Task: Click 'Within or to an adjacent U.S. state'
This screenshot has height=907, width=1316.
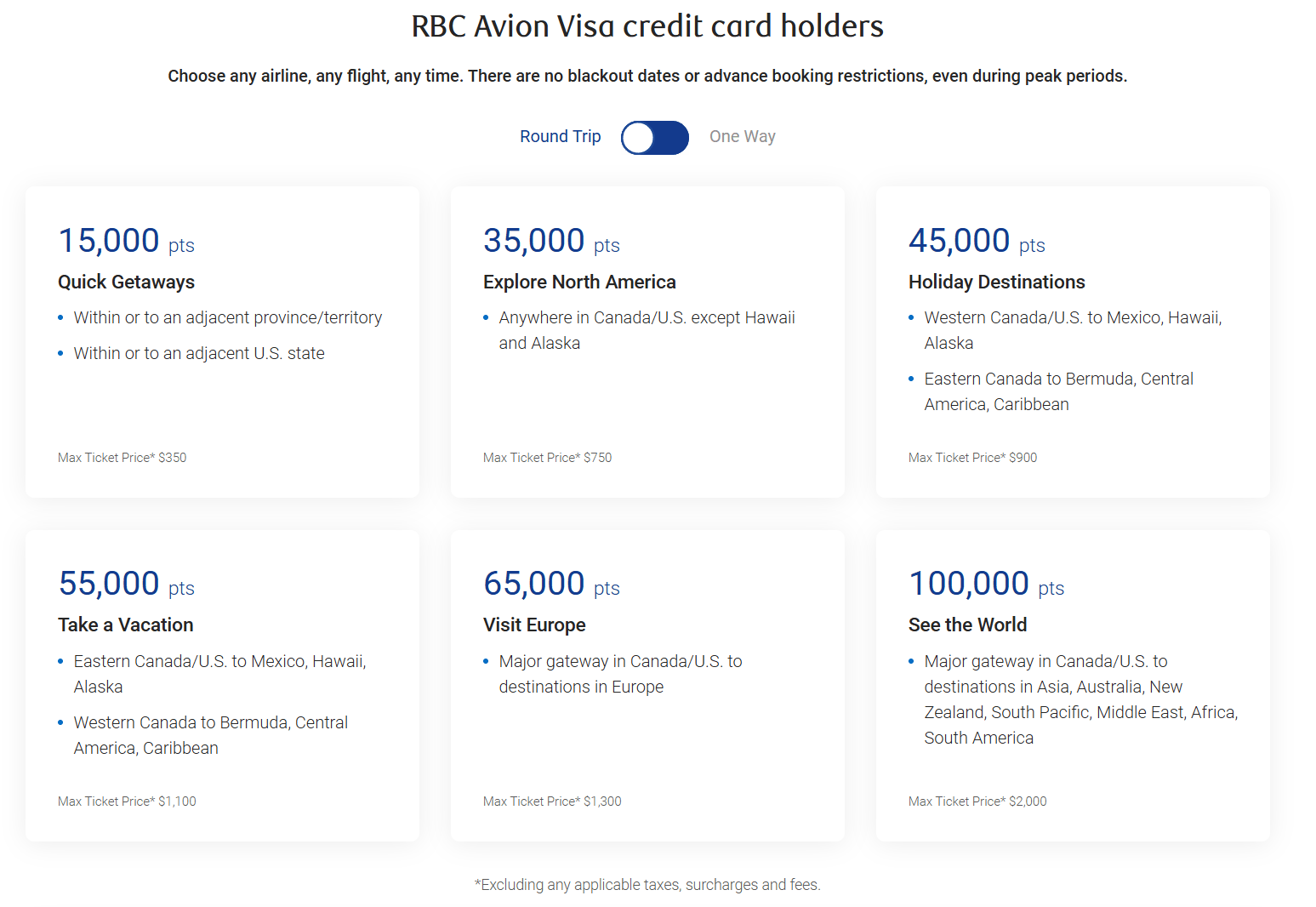Action: point(199,353)
